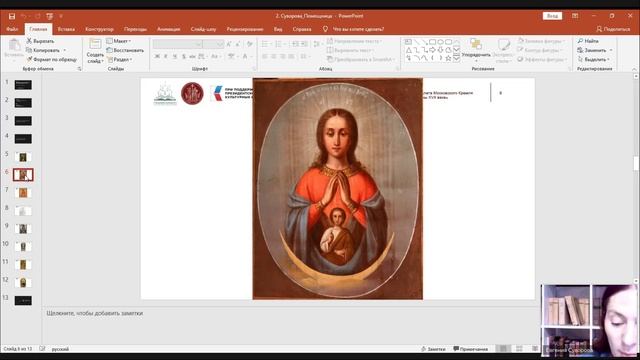The width and height of the screenshot is (640, 360).
Task: Select slide 7 thumbnail
Action: coord(23,193)
